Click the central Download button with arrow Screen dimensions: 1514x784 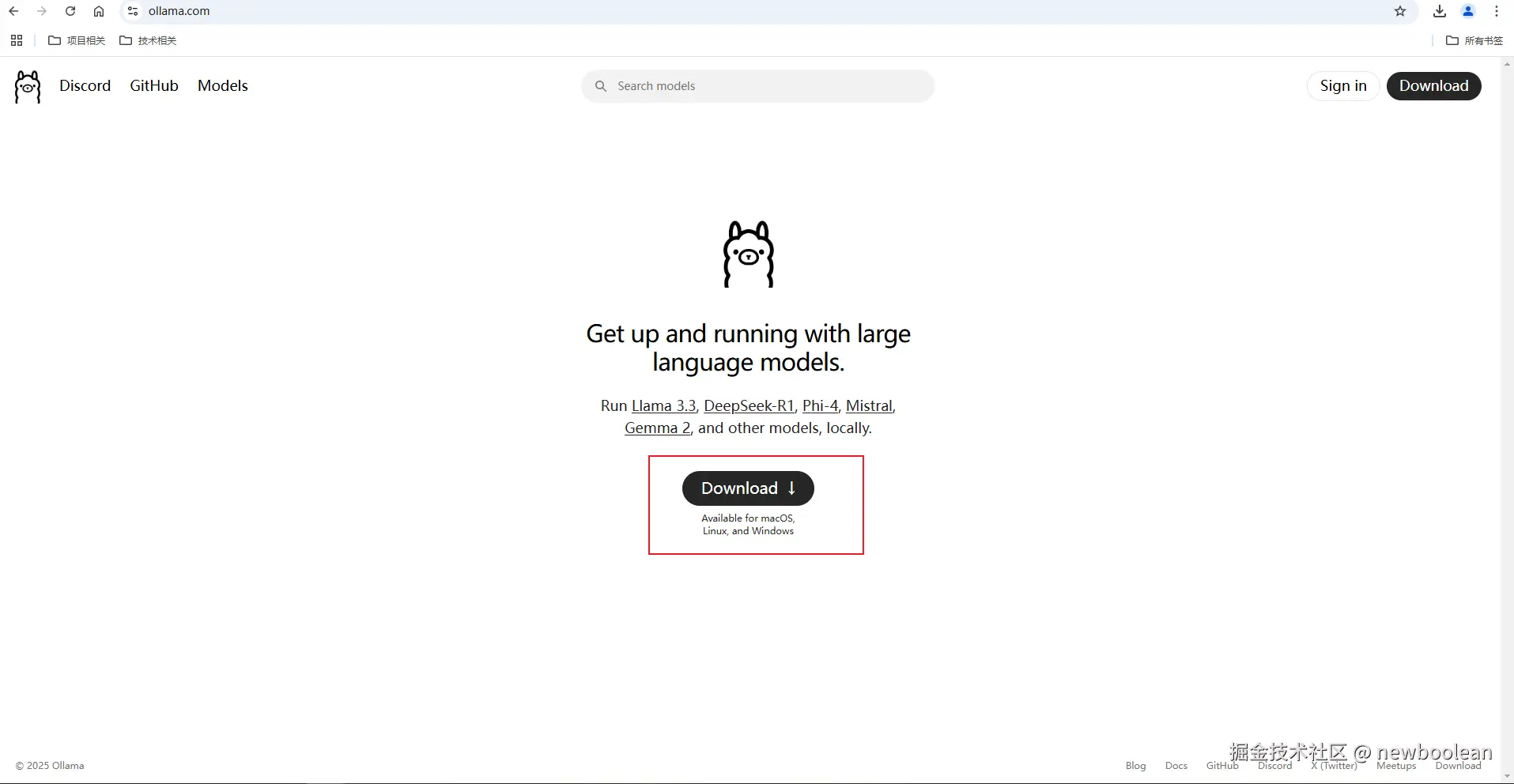(x=748, y=488)
